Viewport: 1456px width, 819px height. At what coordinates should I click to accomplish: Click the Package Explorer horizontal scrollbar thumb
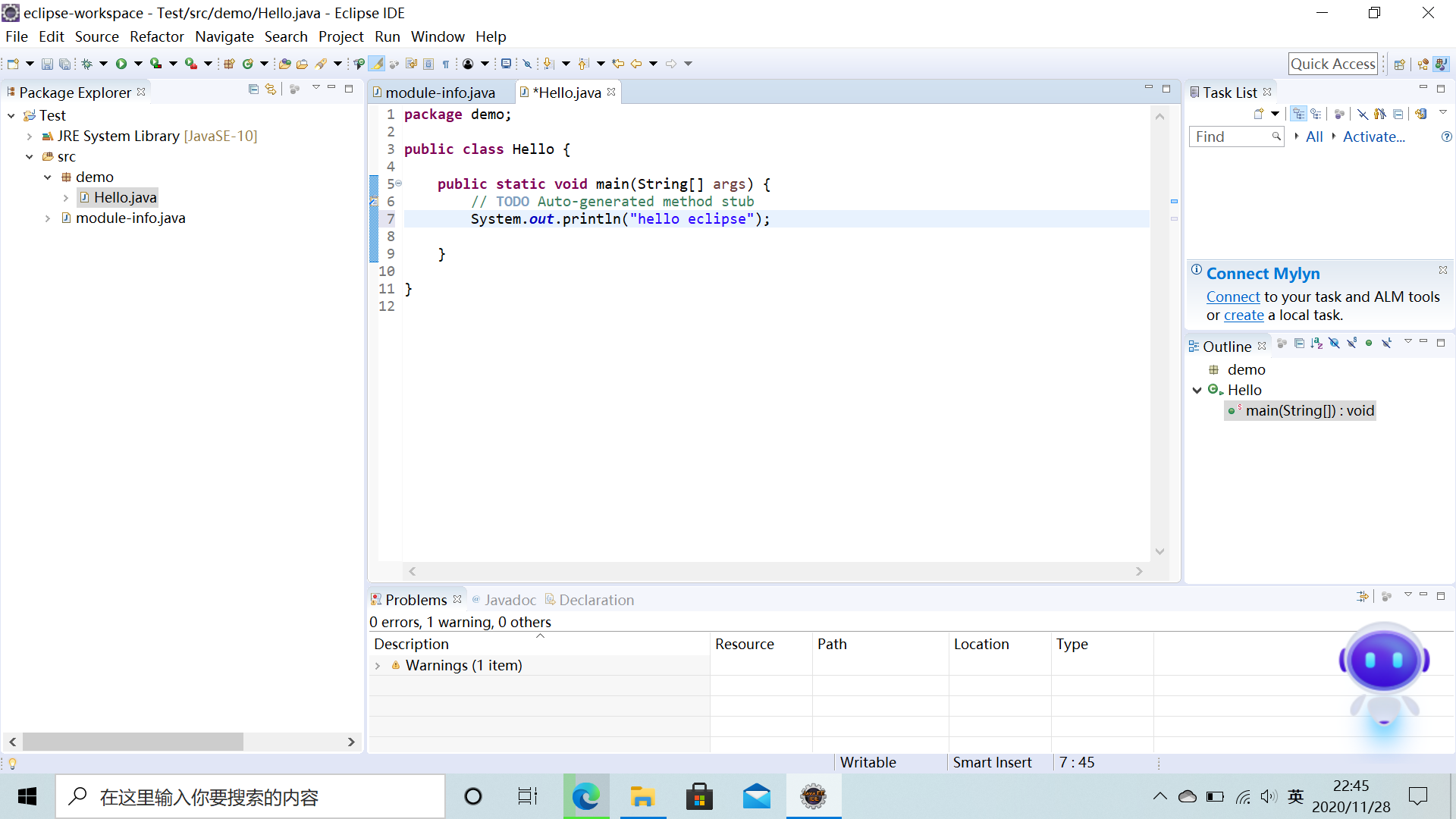tap(133, 742)
